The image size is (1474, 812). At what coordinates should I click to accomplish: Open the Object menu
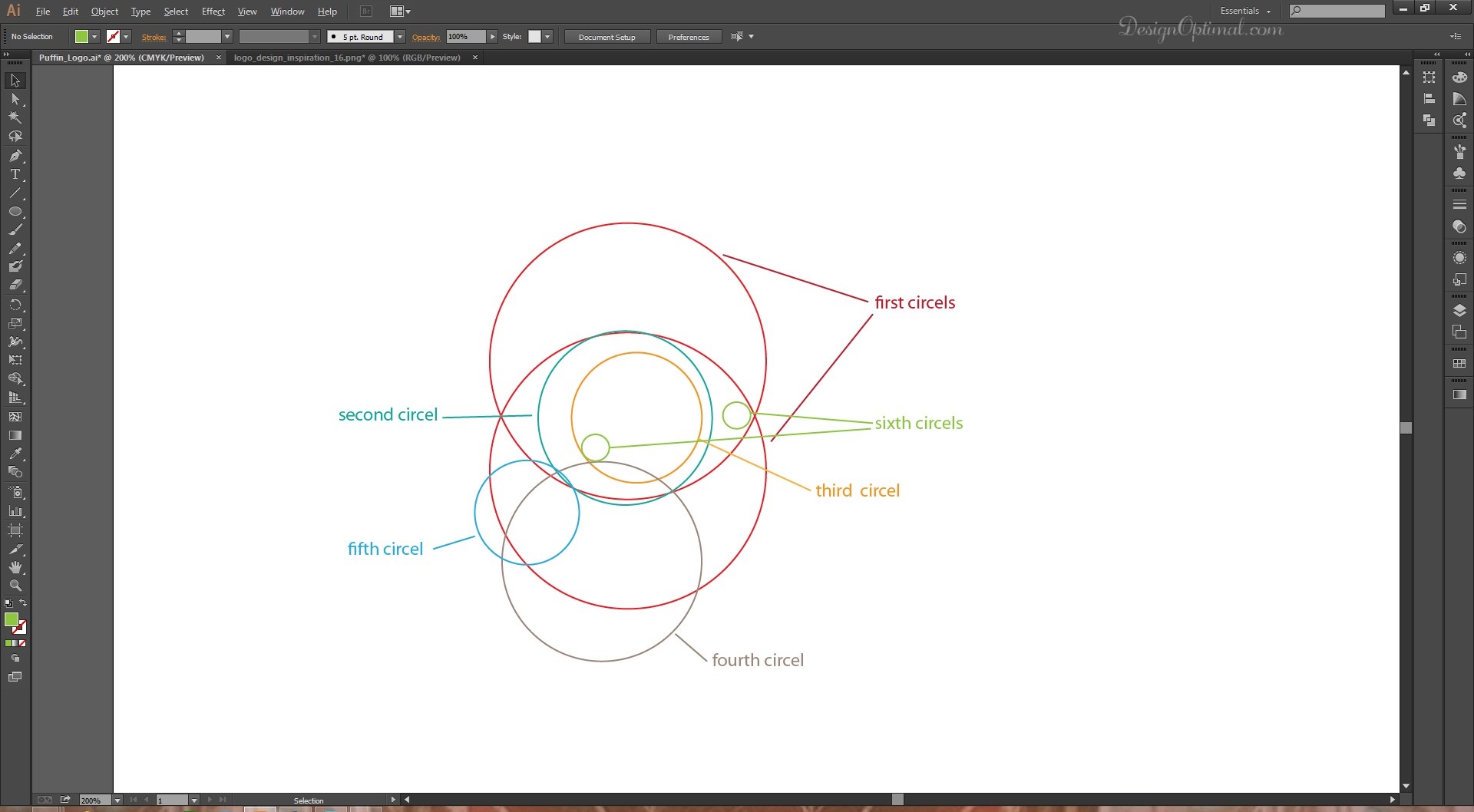coord(104,12)
